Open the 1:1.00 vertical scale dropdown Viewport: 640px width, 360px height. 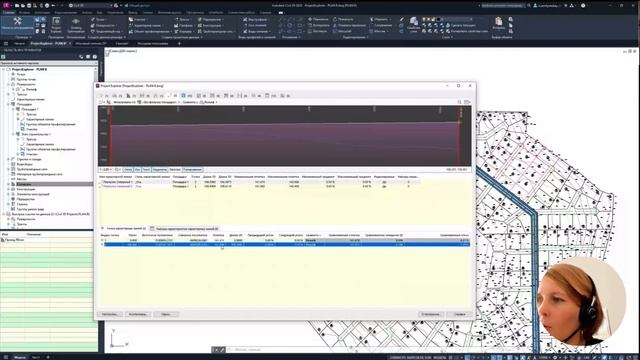pyautogui.click(x=105, y=169)
